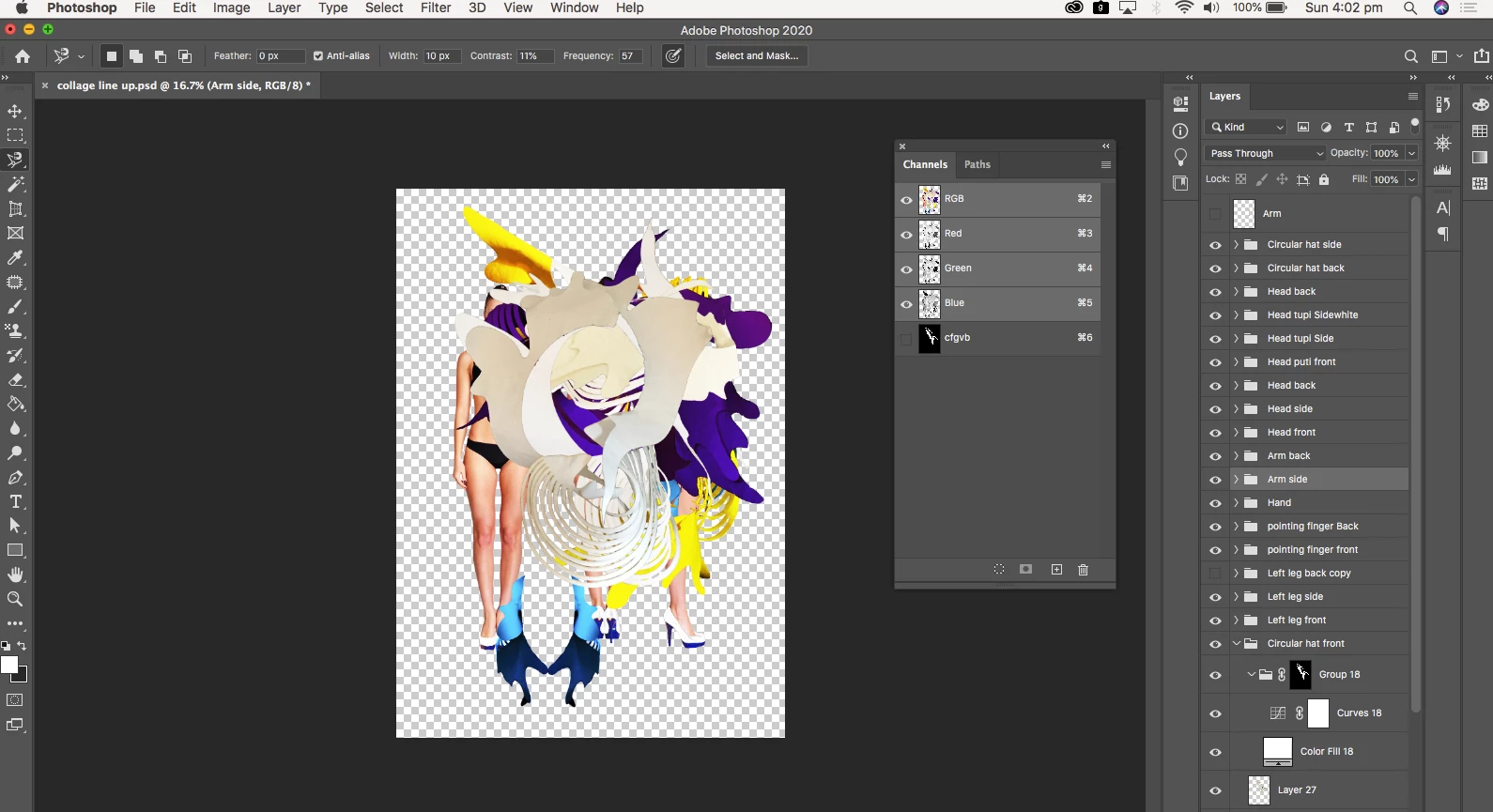
Task: Hide the Circular hat side group
Action: point(1215,245)
